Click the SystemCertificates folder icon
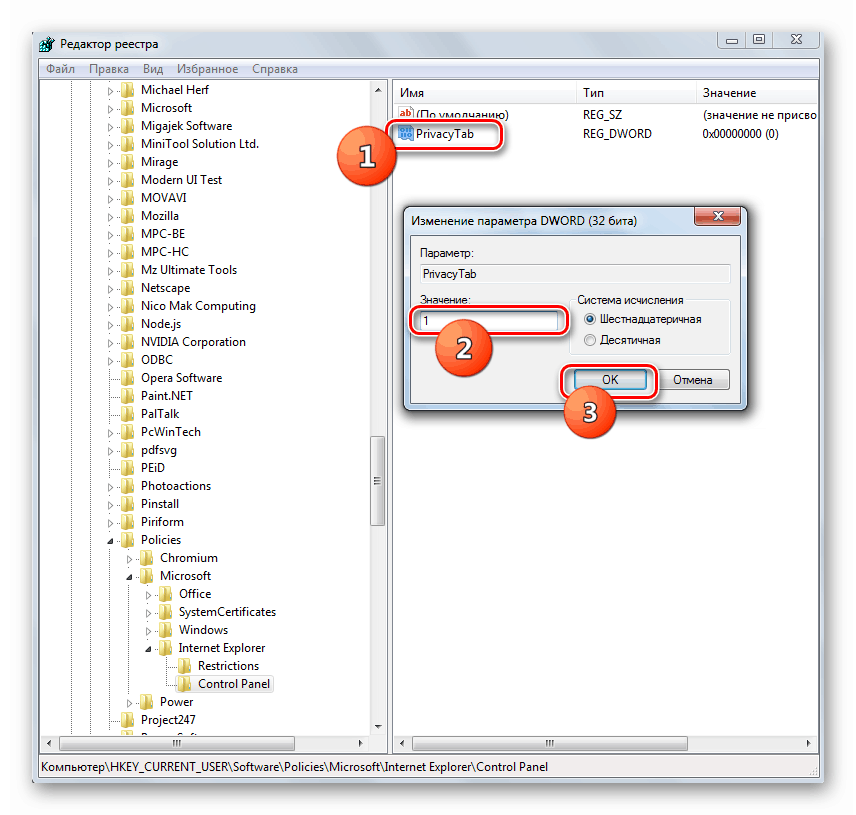This screenshot has height=815, width=856. [166, 612]
